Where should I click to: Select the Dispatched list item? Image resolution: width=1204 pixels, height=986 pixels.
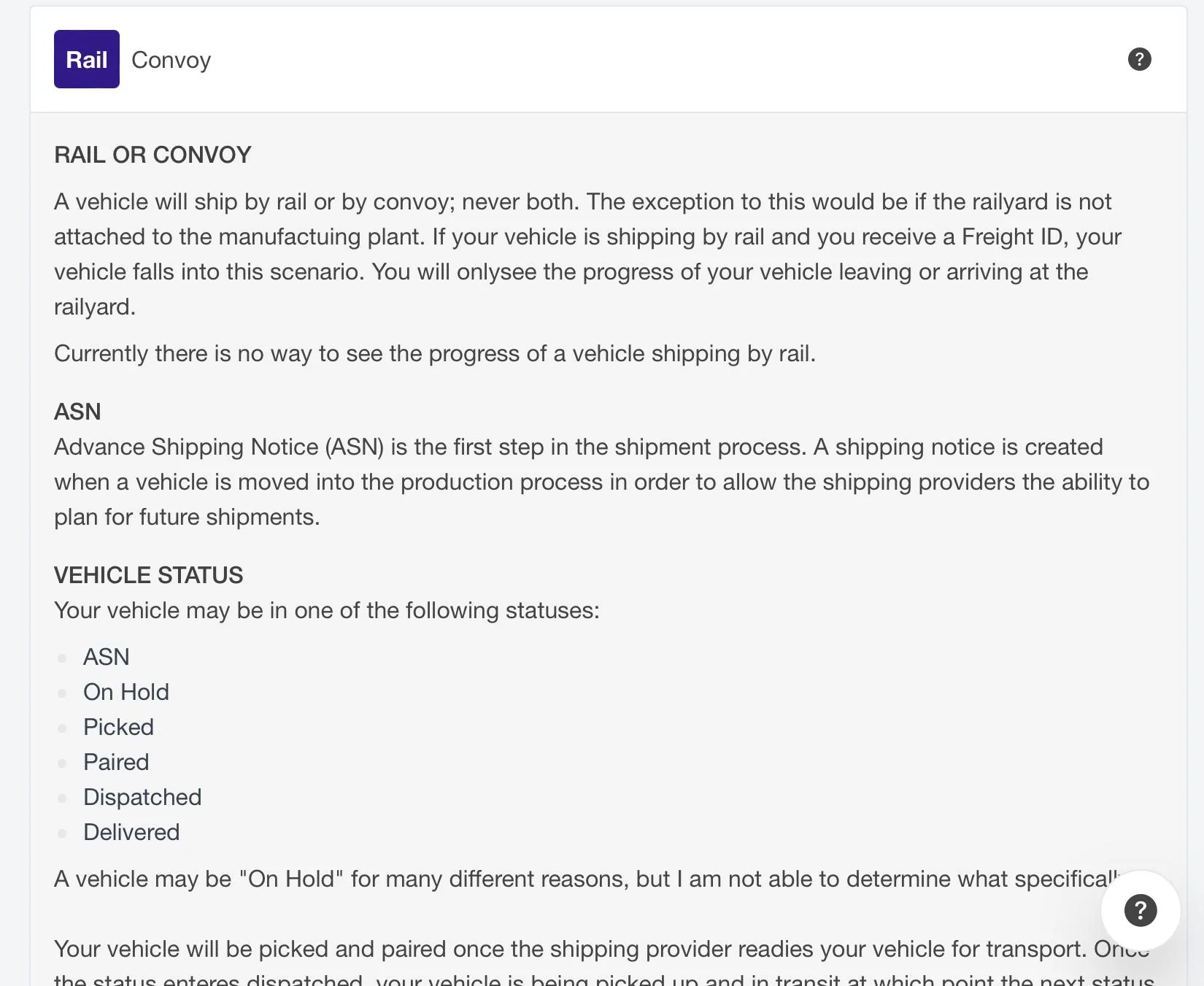(x=142, y=797)
